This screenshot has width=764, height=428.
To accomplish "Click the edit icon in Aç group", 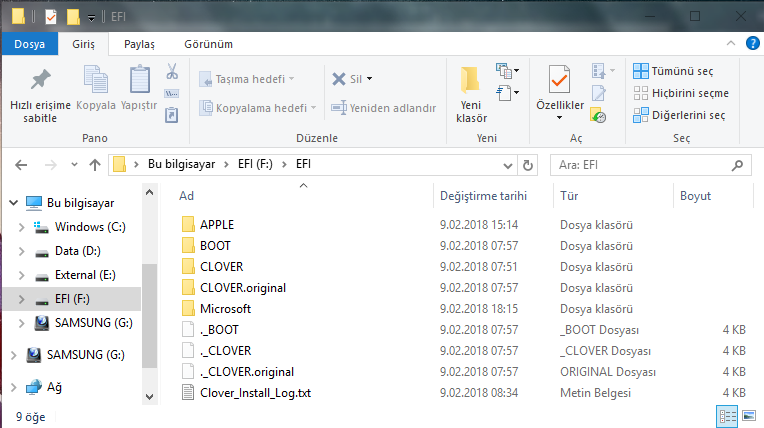I will point(599,93).
